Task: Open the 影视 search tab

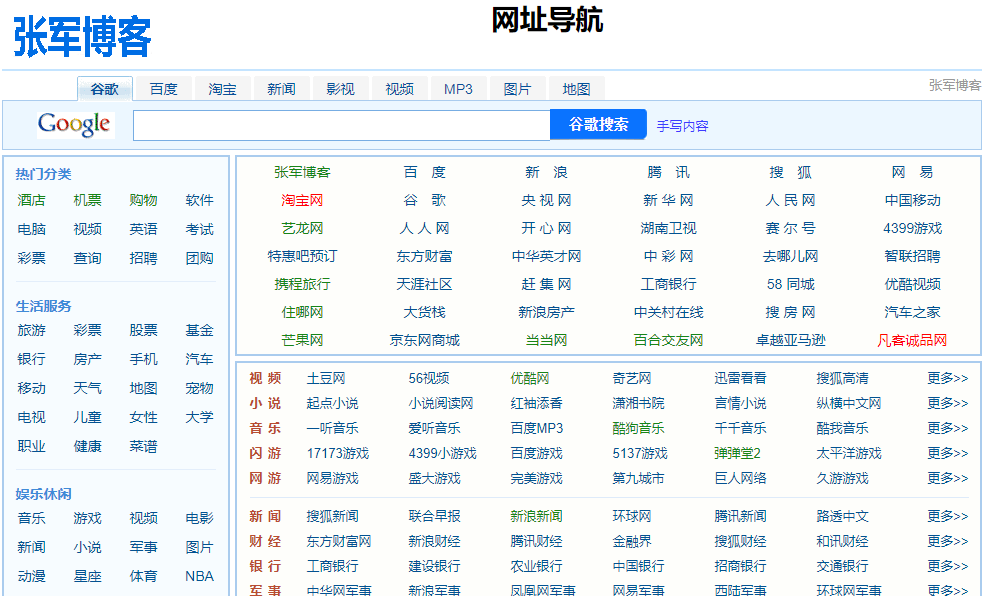Action: click(341, 88)
